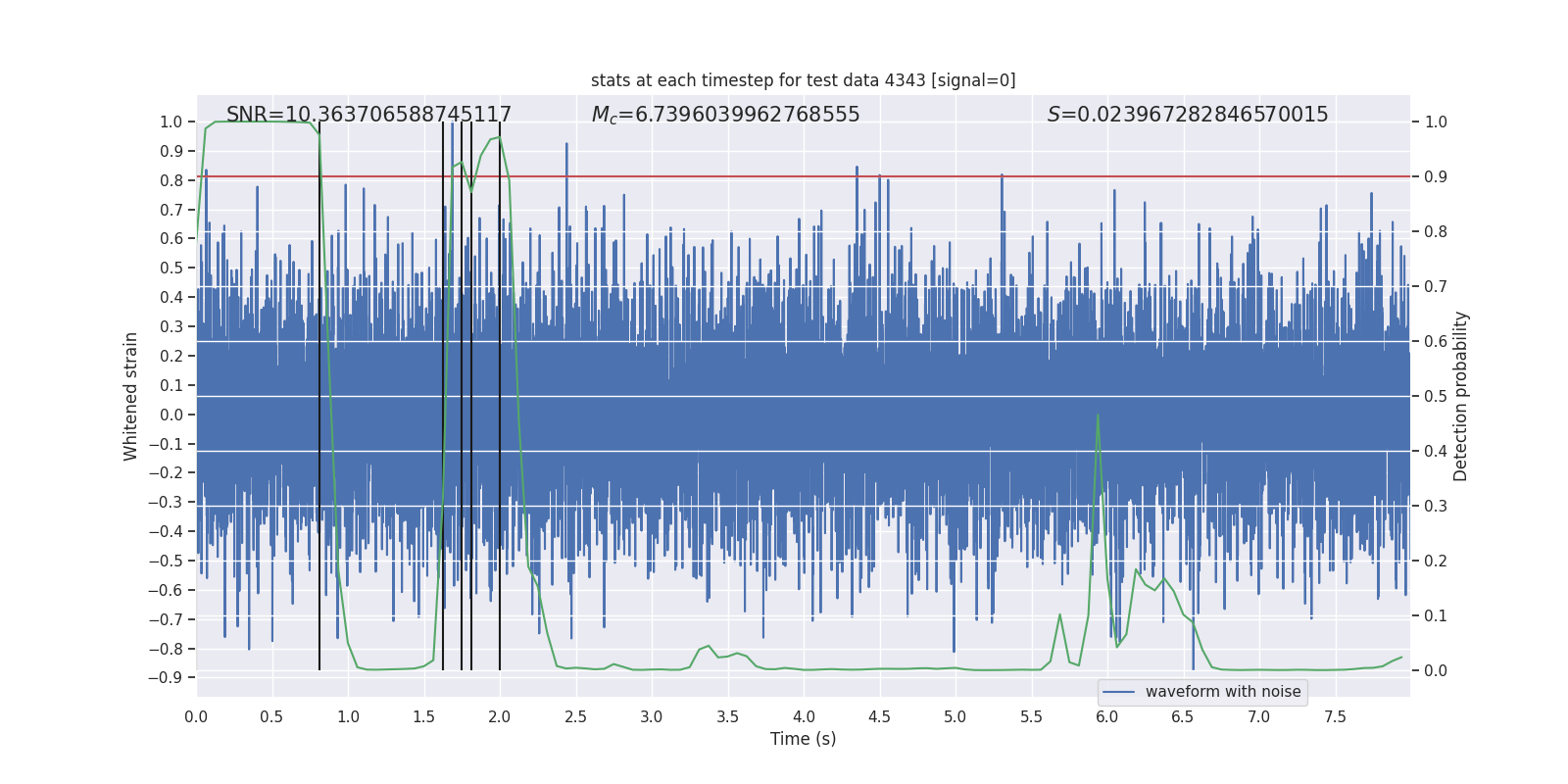Click the Whitened strain axis 1.0 tick label
The image size is (1568, 784).
tap(171, 122)
